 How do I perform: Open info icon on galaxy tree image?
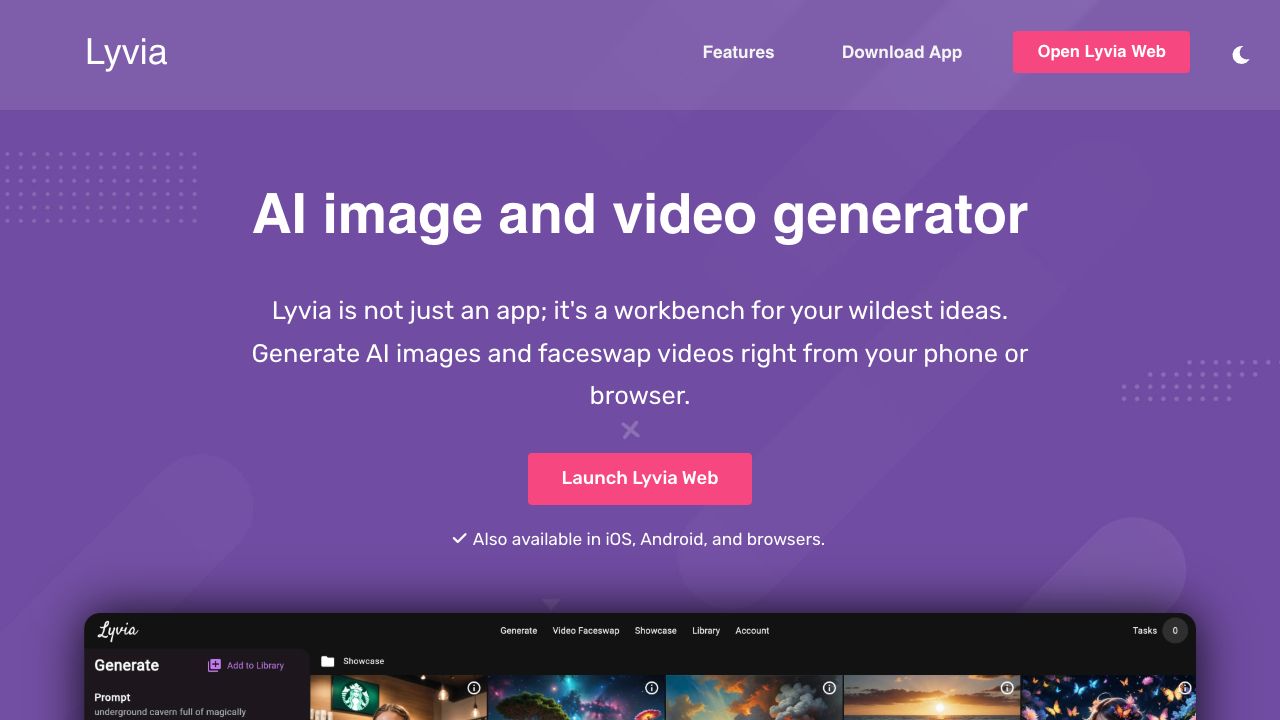(651, 688)
